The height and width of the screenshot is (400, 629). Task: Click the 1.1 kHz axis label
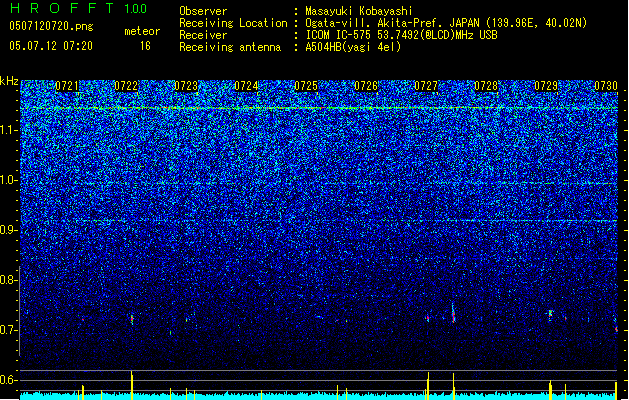point(9,130)
